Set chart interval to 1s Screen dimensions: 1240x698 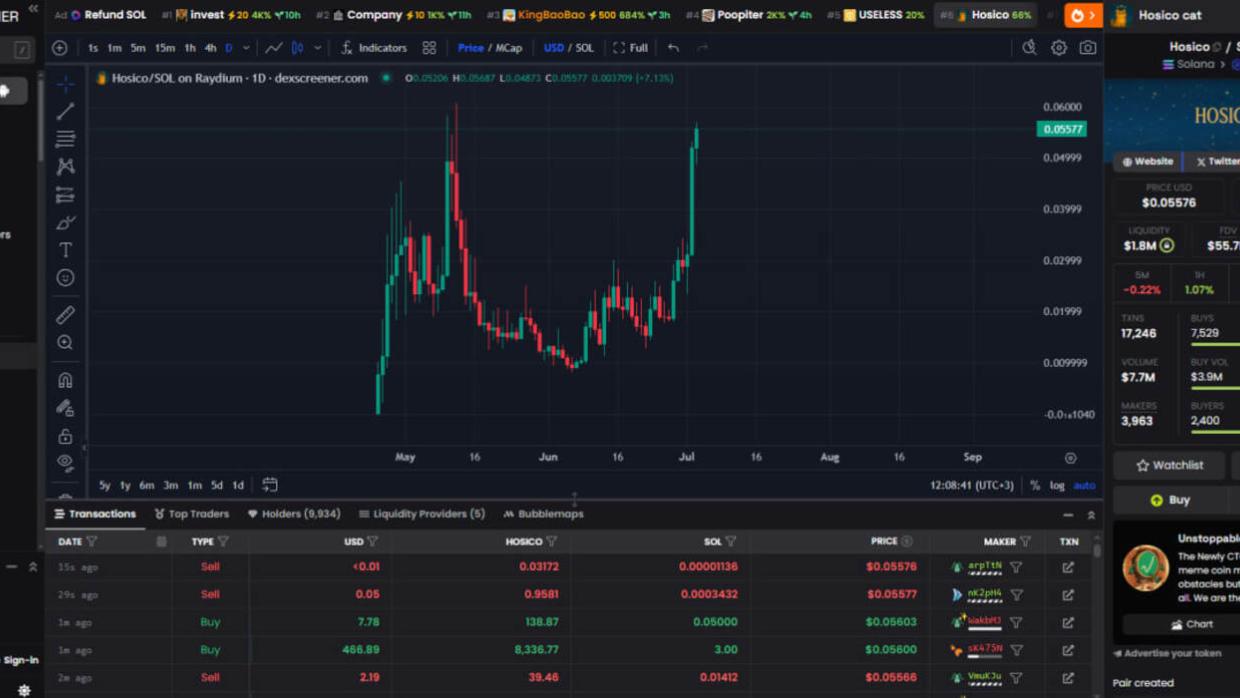93,48
